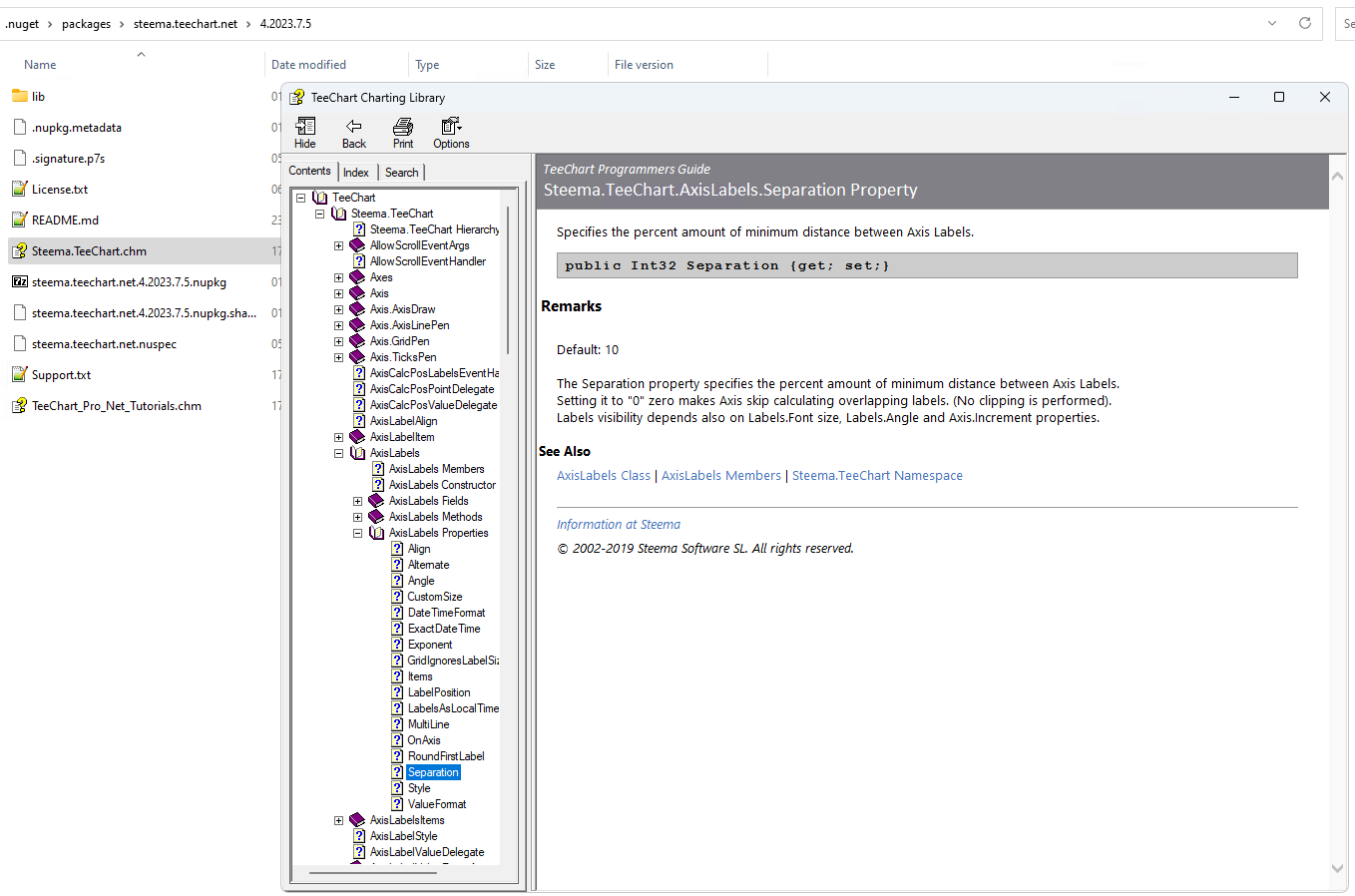Collapse the Steema.TeeChart tree node
The width and height of the screenshot is (1355, 896).
pyautogui.click(x=319, y=214)
